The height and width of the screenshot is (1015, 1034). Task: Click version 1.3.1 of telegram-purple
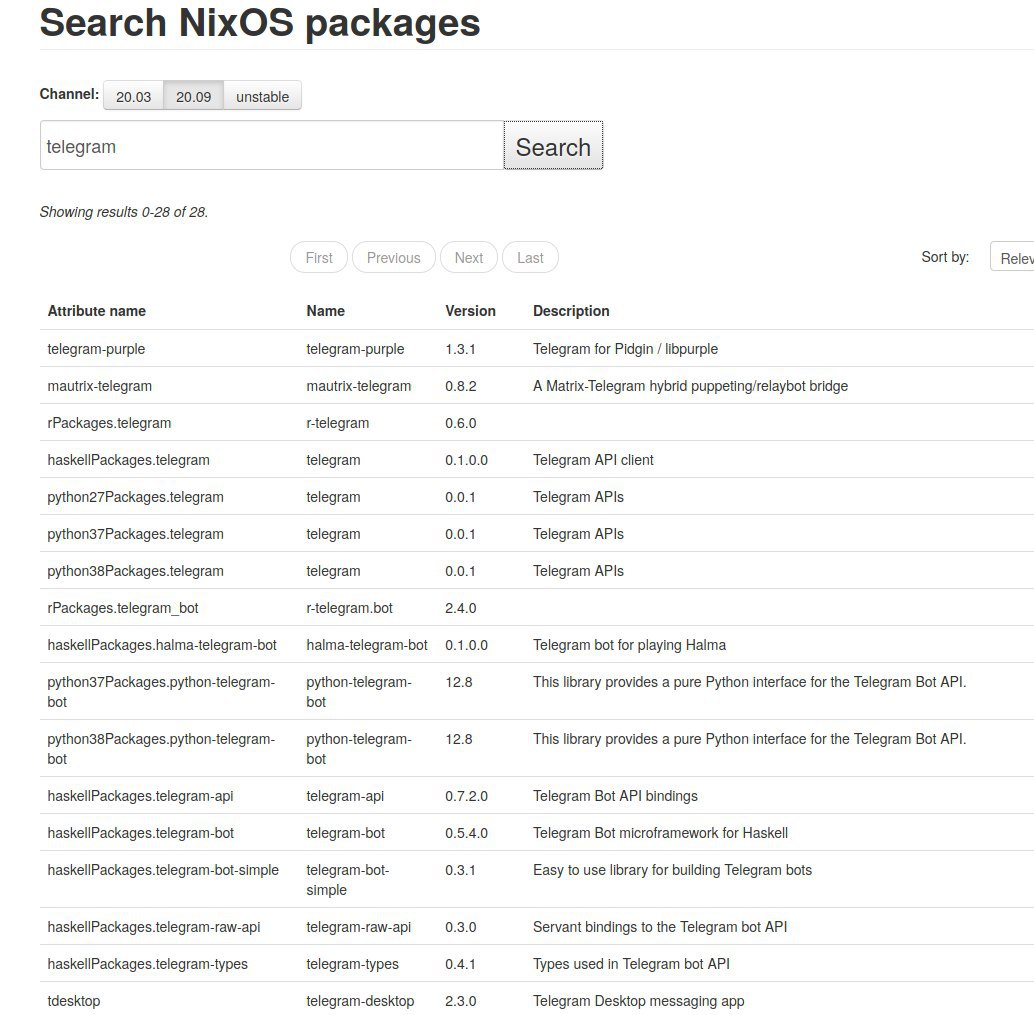(460, 349)
